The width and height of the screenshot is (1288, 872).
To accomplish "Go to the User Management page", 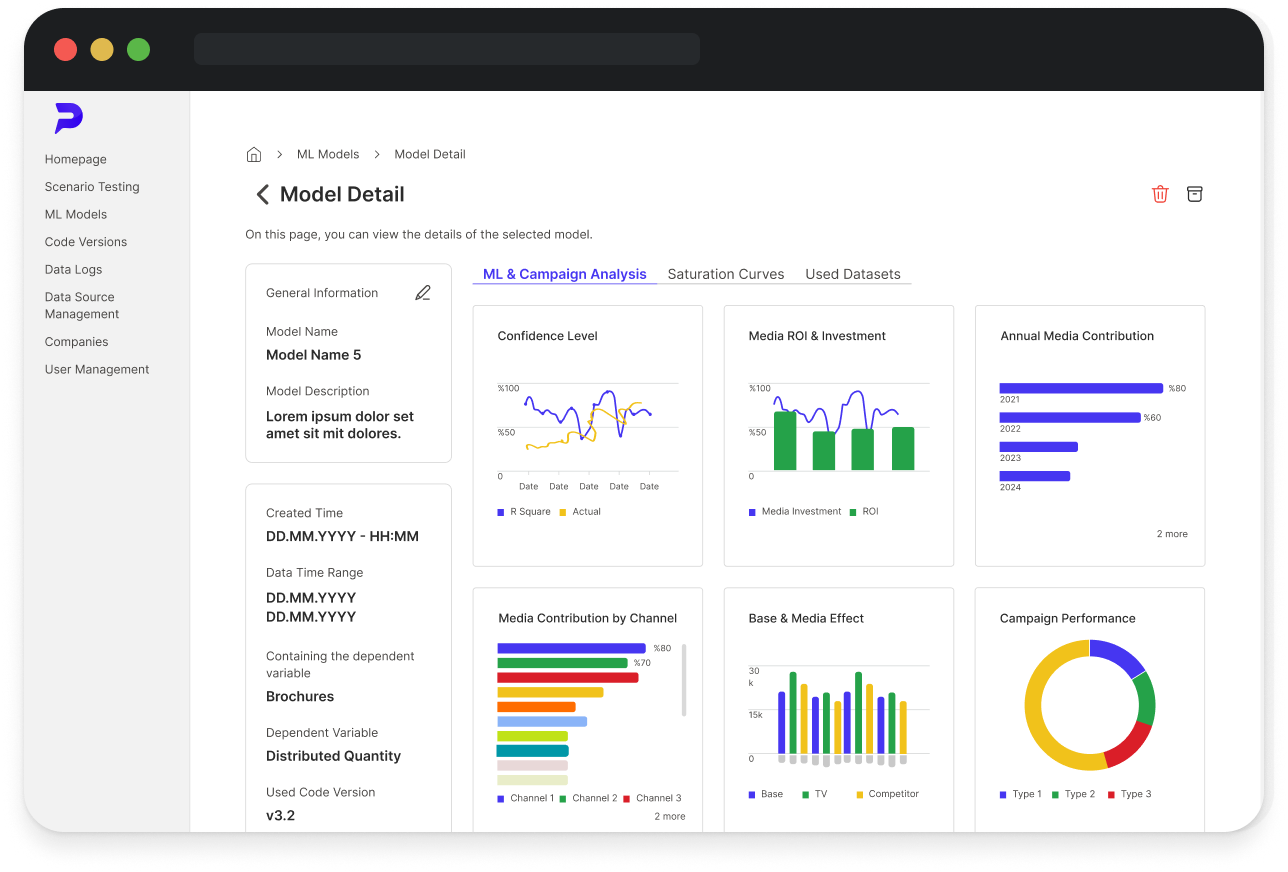I will tap(97, 369).
